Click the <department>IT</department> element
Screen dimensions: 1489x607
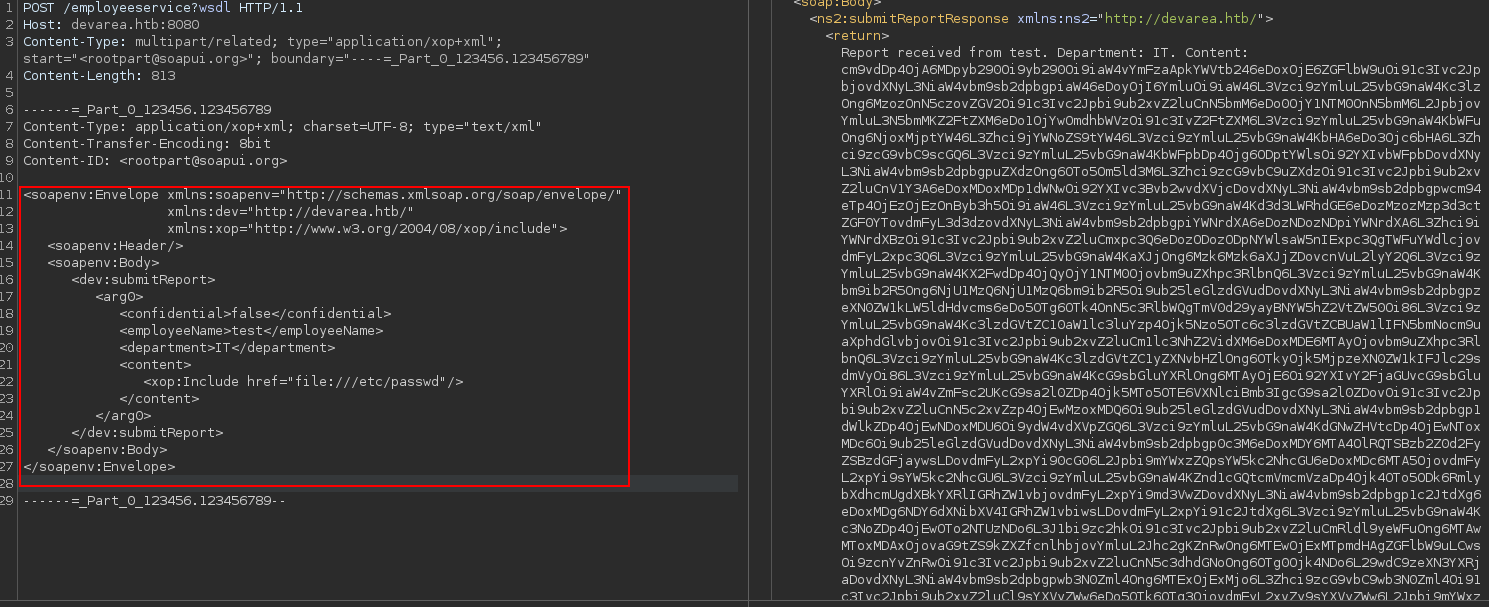[227, 347]
